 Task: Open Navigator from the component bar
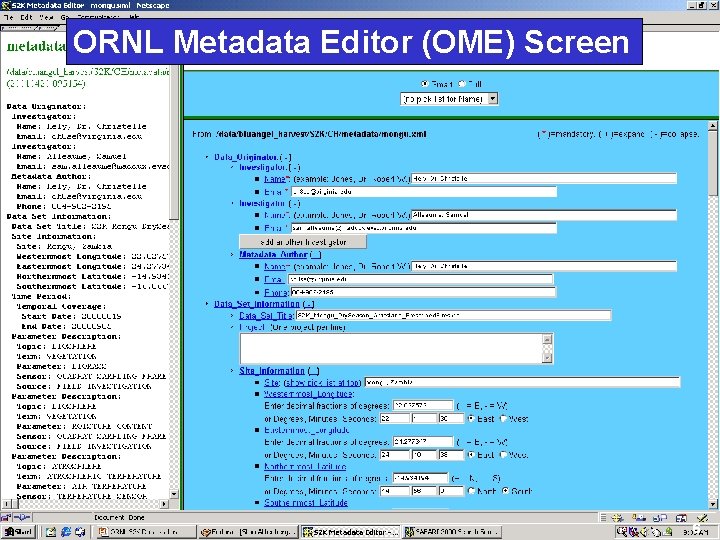(x=618, y=518)
